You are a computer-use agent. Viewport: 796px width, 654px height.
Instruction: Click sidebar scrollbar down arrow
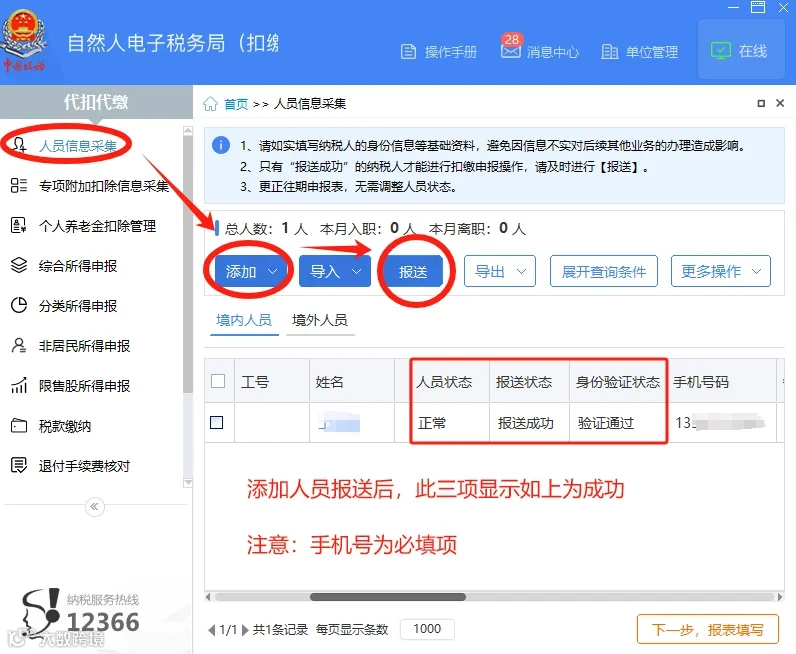tap(188, 483)
